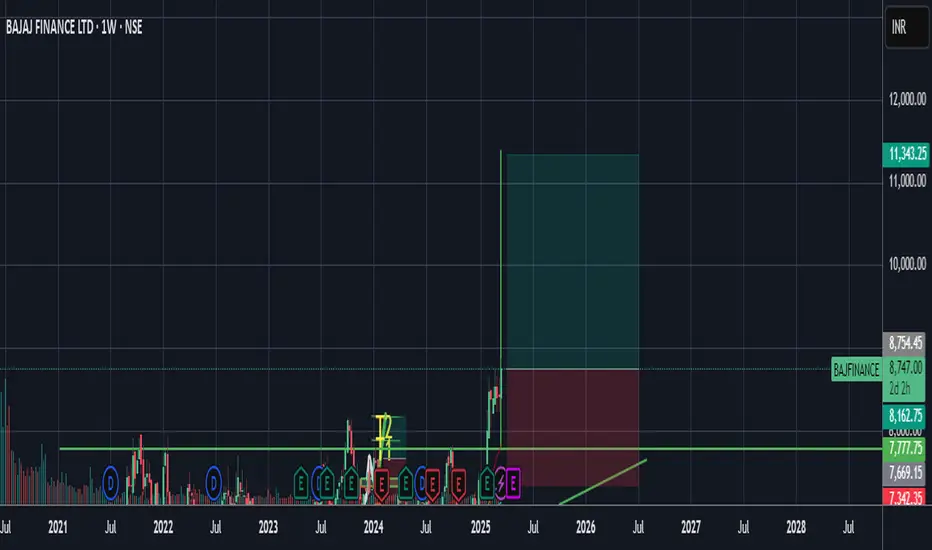Select the 7,669.15 price label
Screen dimensions: 932x550
[905, 473]
